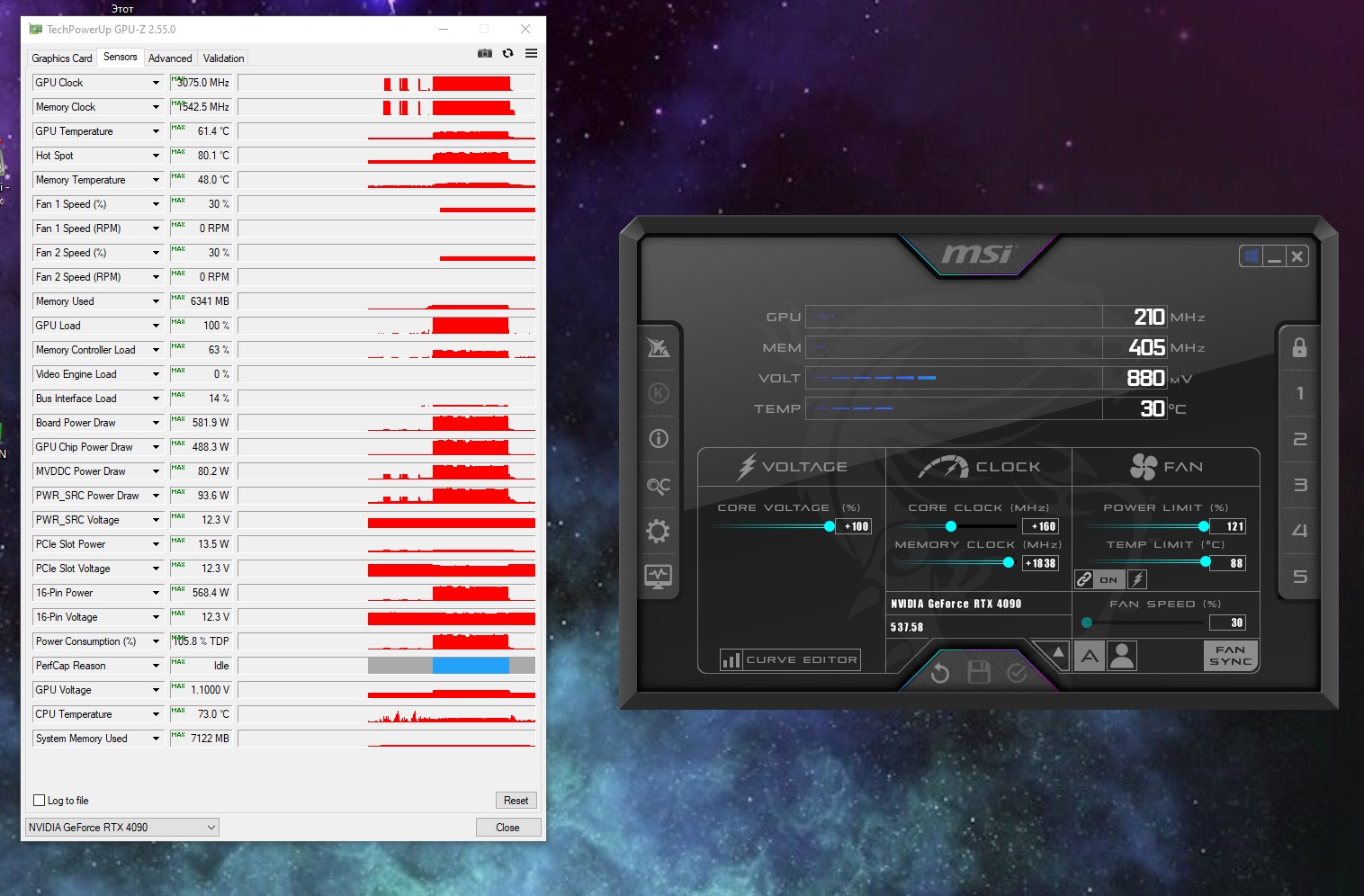Viewport: 1364px width, 896px height.
Task: Click the Temp Limit slider handle
Action: [x=1206, y=561]
